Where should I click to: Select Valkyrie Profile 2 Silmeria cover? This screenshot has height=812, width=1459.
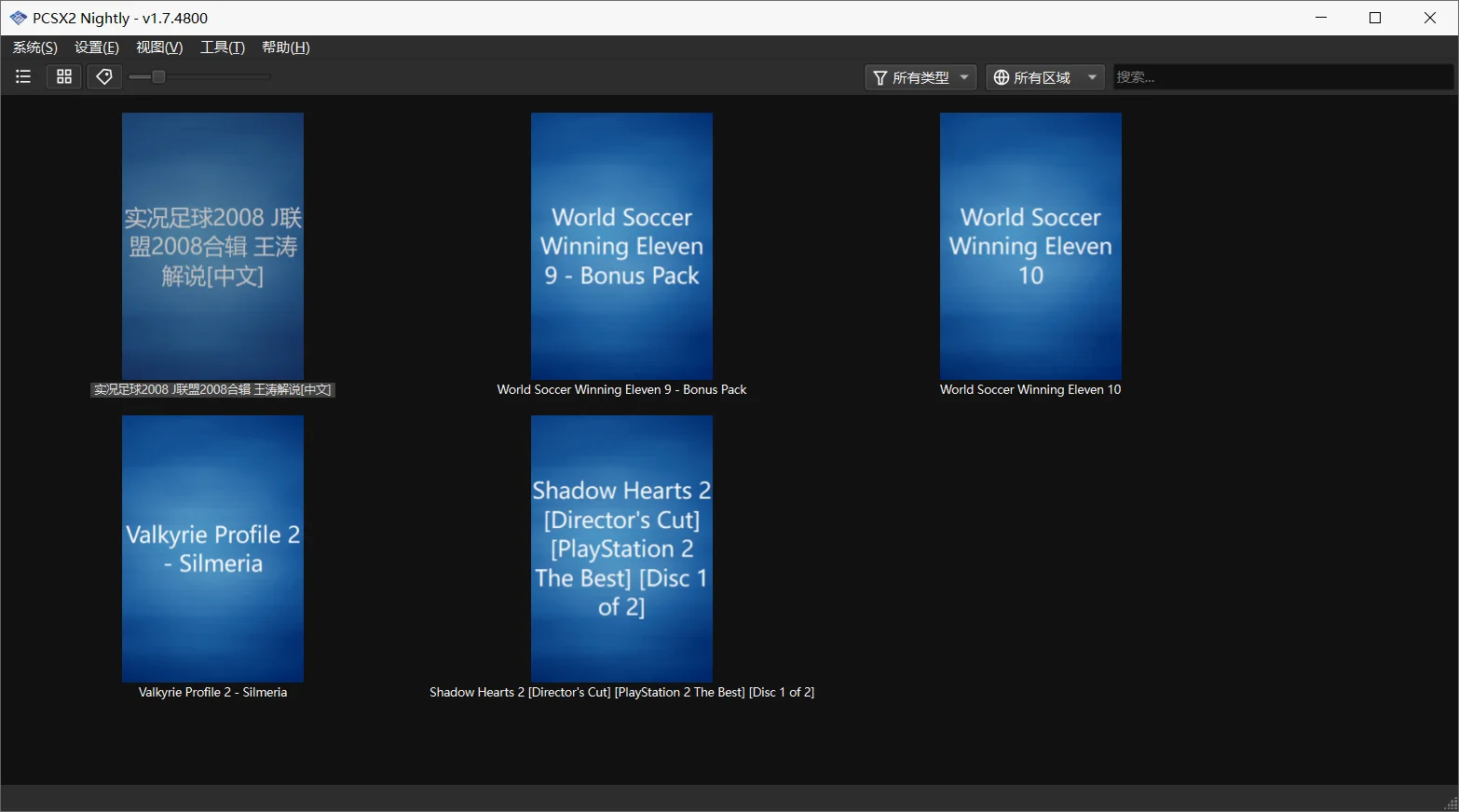click(212, 548)
